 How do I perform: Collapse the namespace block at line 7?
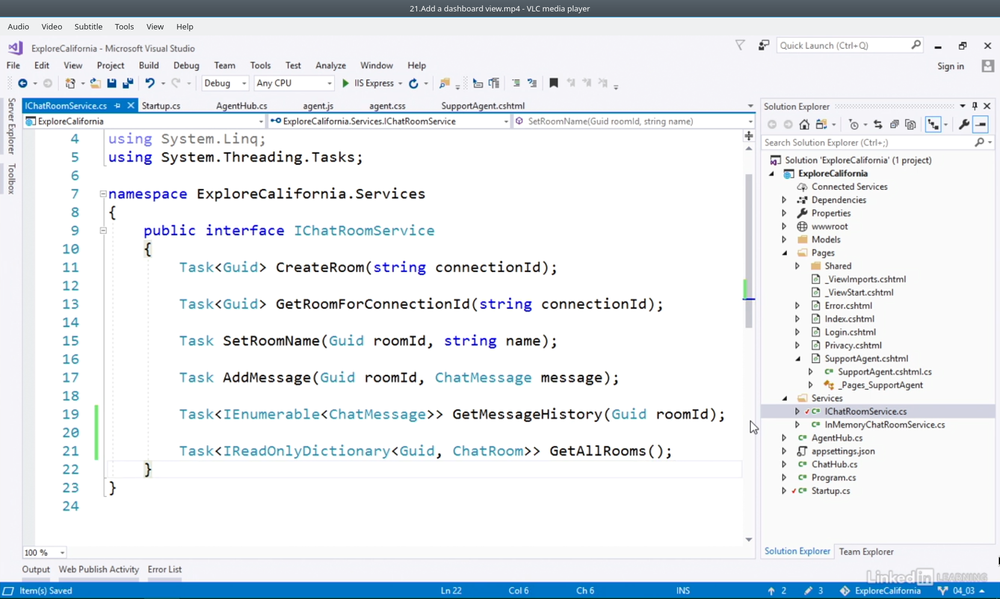coord(103,194)
